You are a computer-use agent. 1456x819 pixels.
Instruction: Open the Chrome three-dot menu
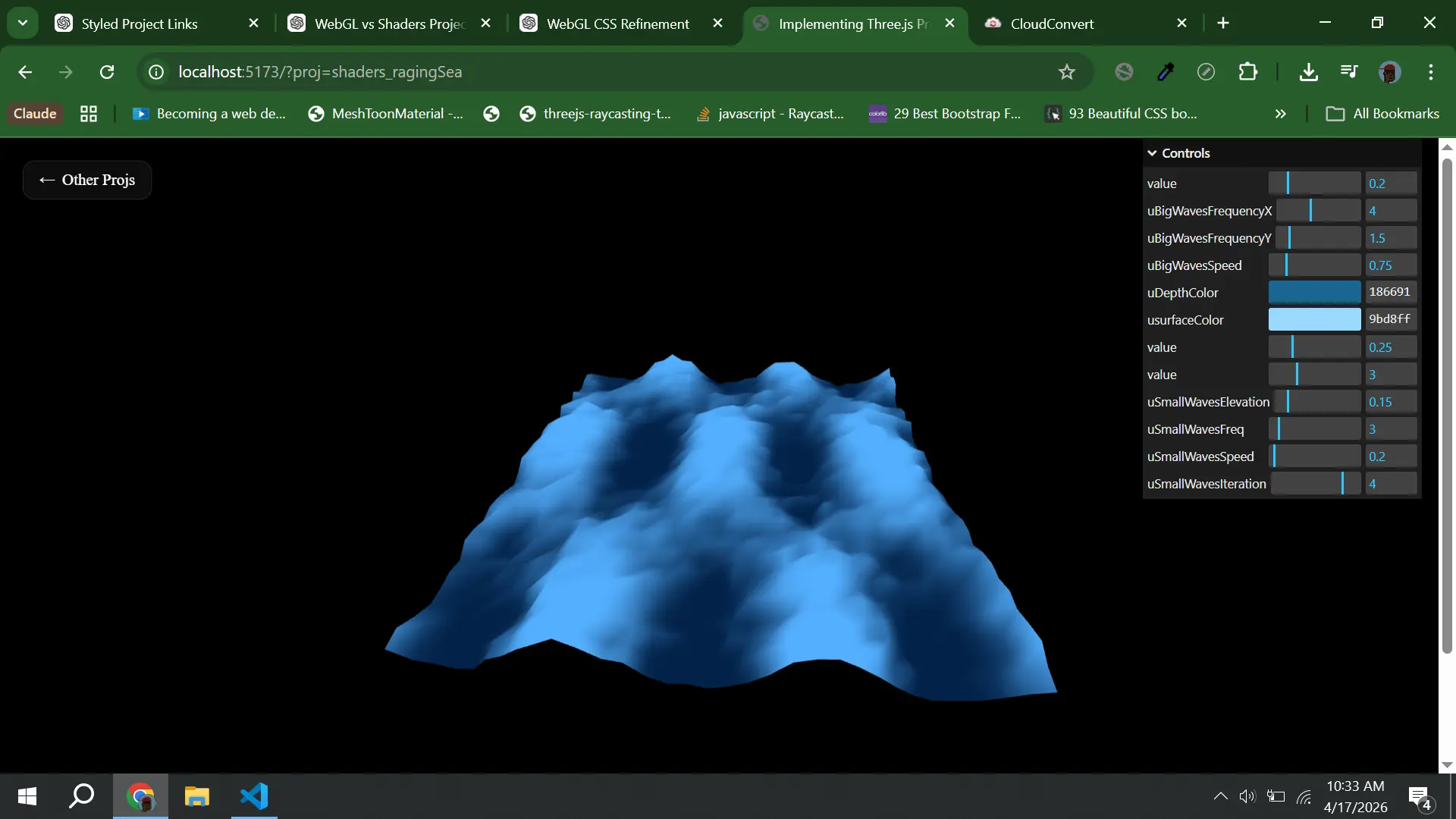[x=1430, y=72]
